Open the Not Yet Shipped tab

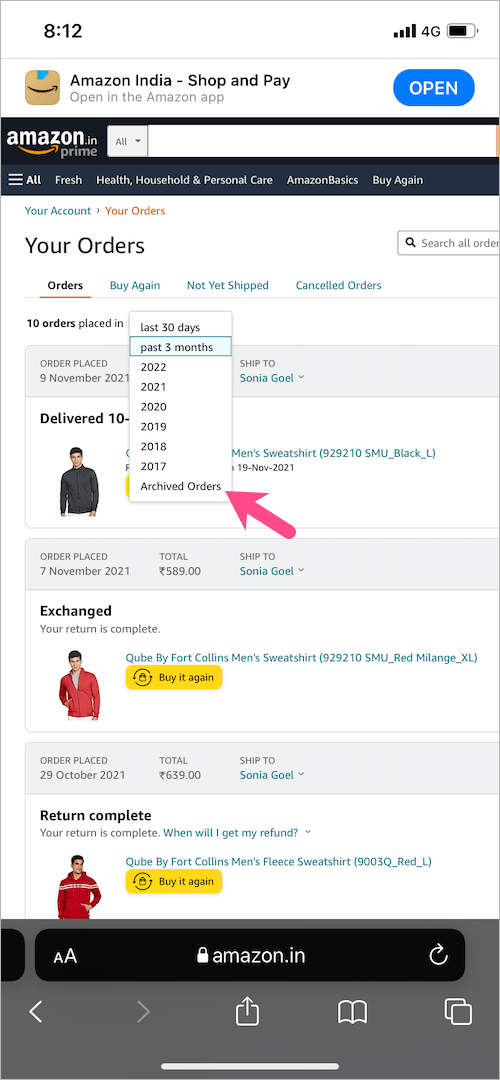[227, 285]
